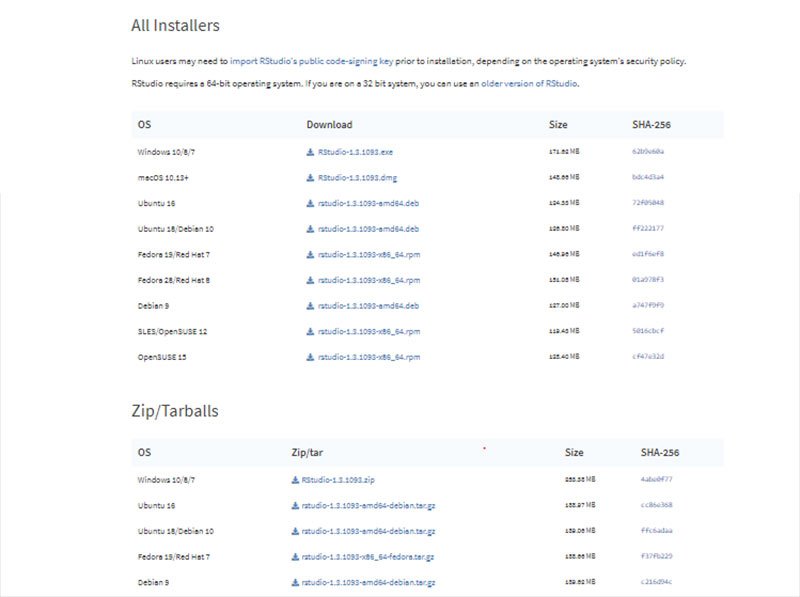Click download icon in Ubuntu 18/Debian 10 tarball row

(295, 531)
